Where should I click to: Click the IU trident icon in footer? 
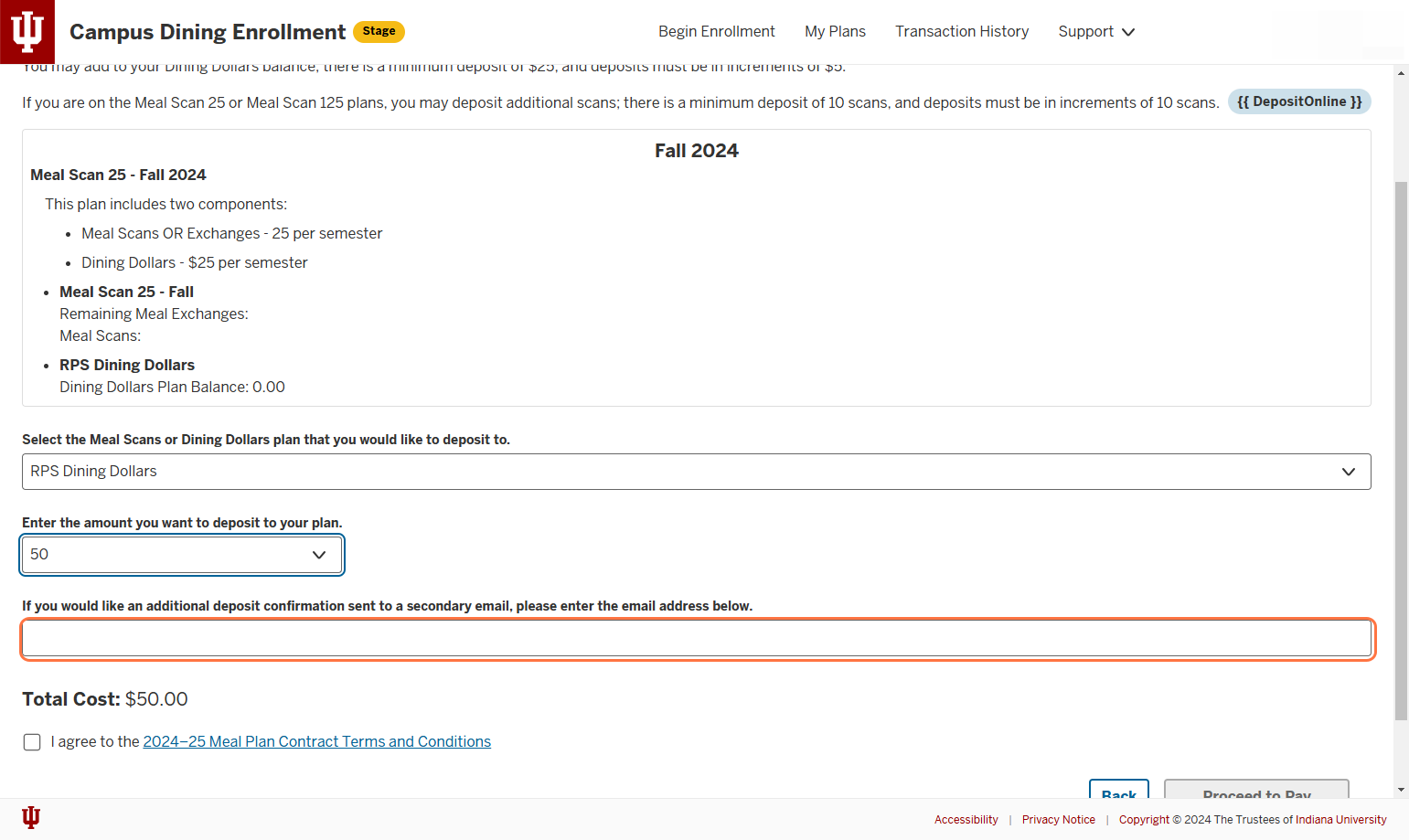[x=31, y=817]
